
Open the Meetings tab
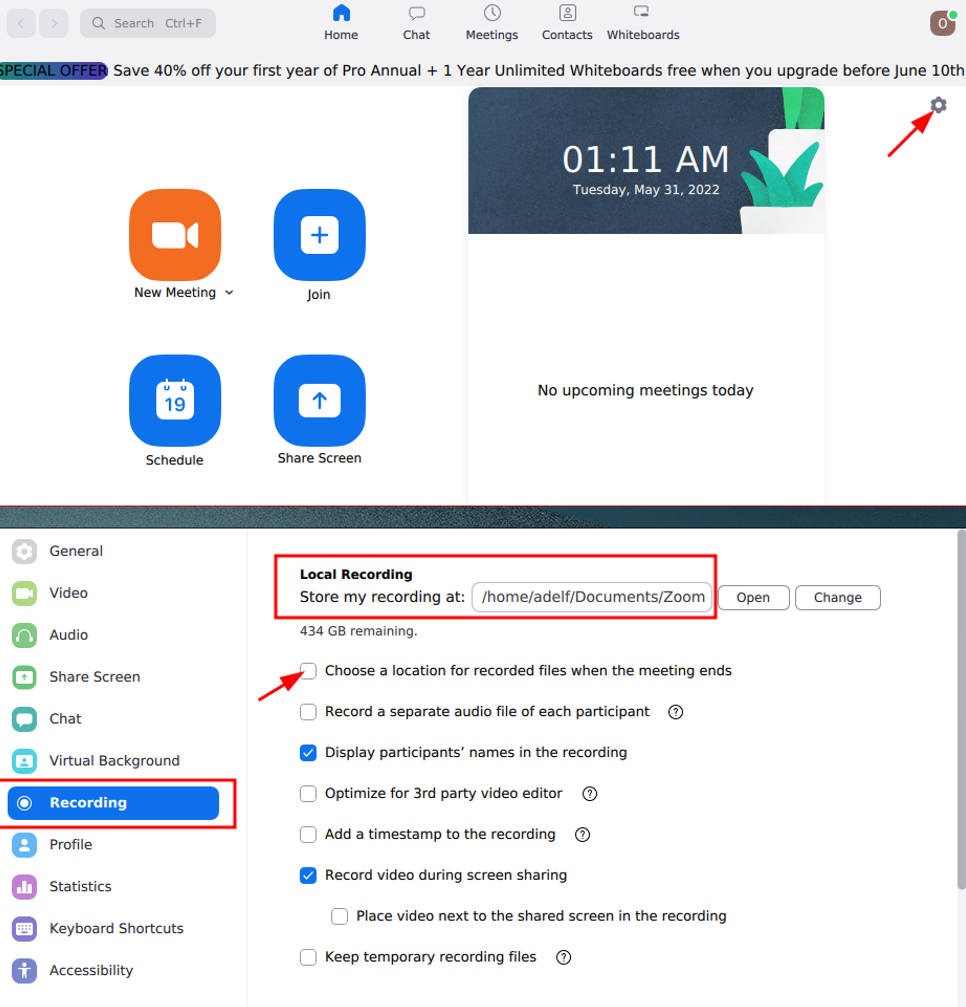(492, 23)
